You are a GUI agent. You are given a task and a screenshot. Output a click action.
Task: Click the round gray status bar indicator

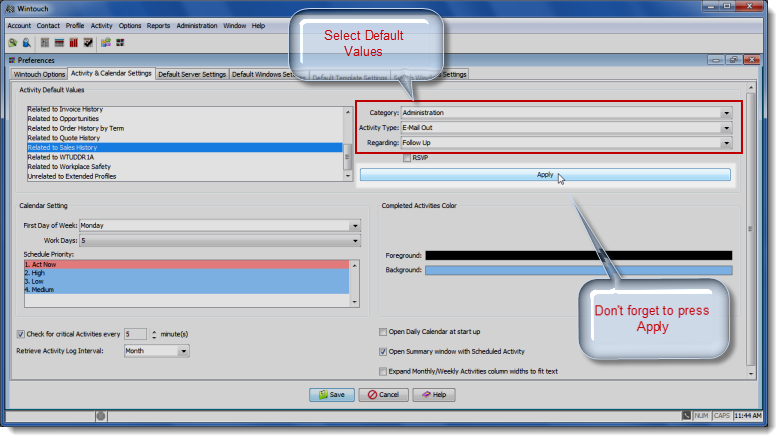101,416
